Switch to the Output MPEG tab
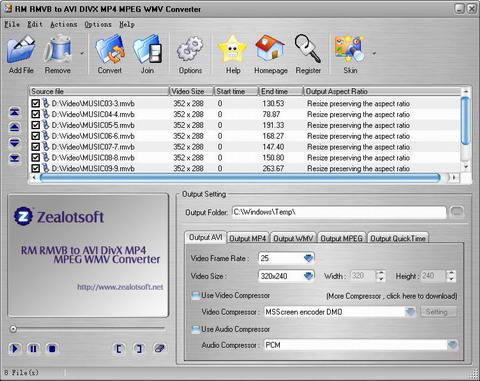 point(342,238)
